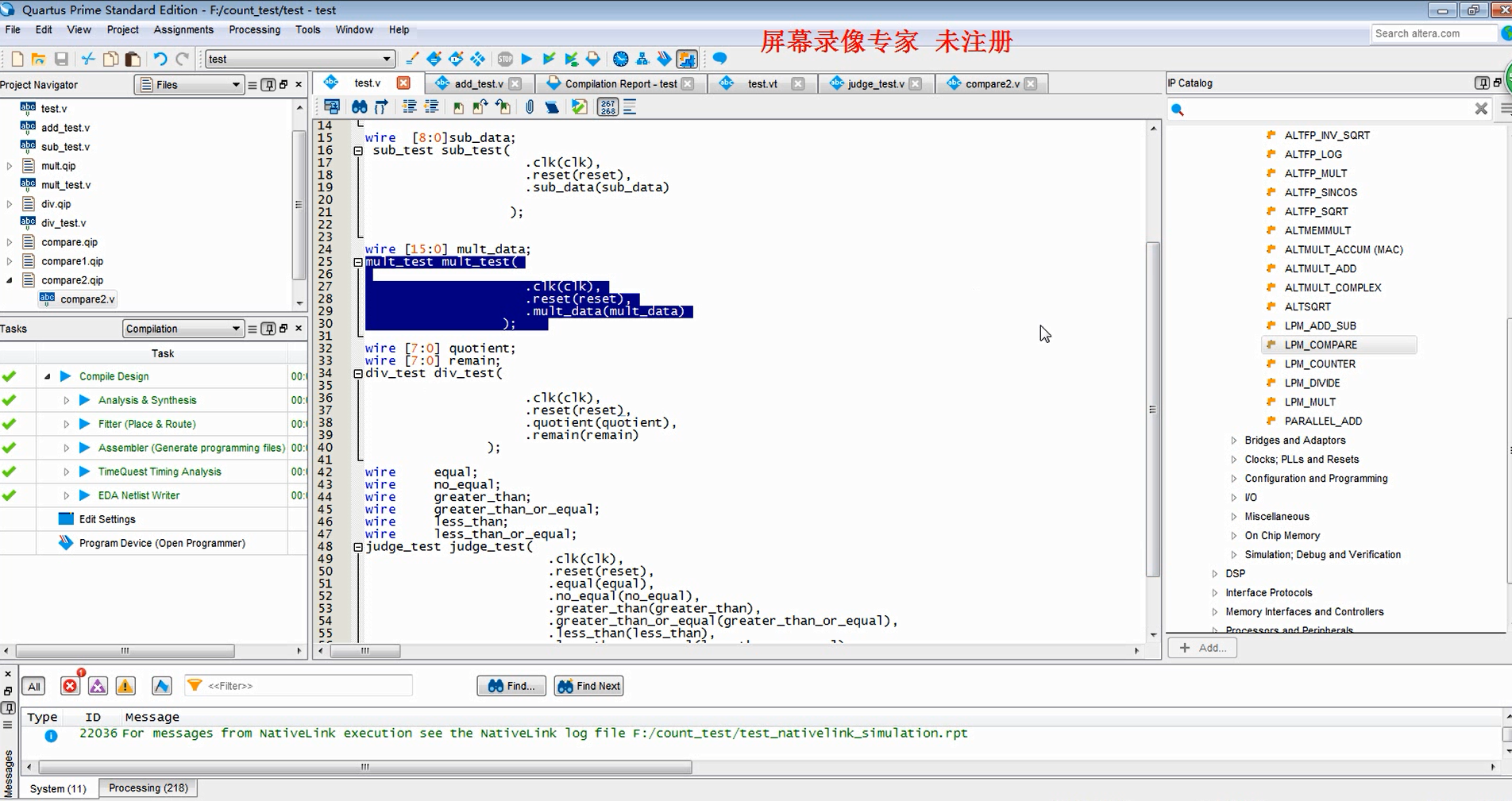
Task: Collapse the compare2.qip file node
Action: [x=10, y=280]
